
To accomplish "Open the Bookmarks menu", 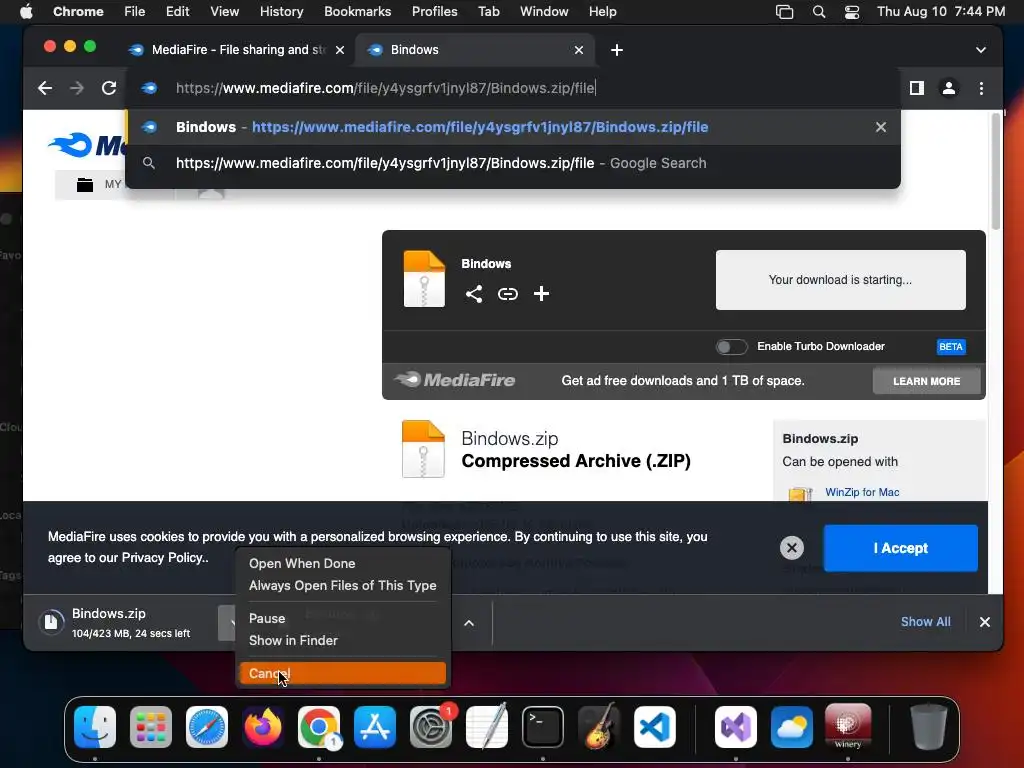I will coord(358,12).
